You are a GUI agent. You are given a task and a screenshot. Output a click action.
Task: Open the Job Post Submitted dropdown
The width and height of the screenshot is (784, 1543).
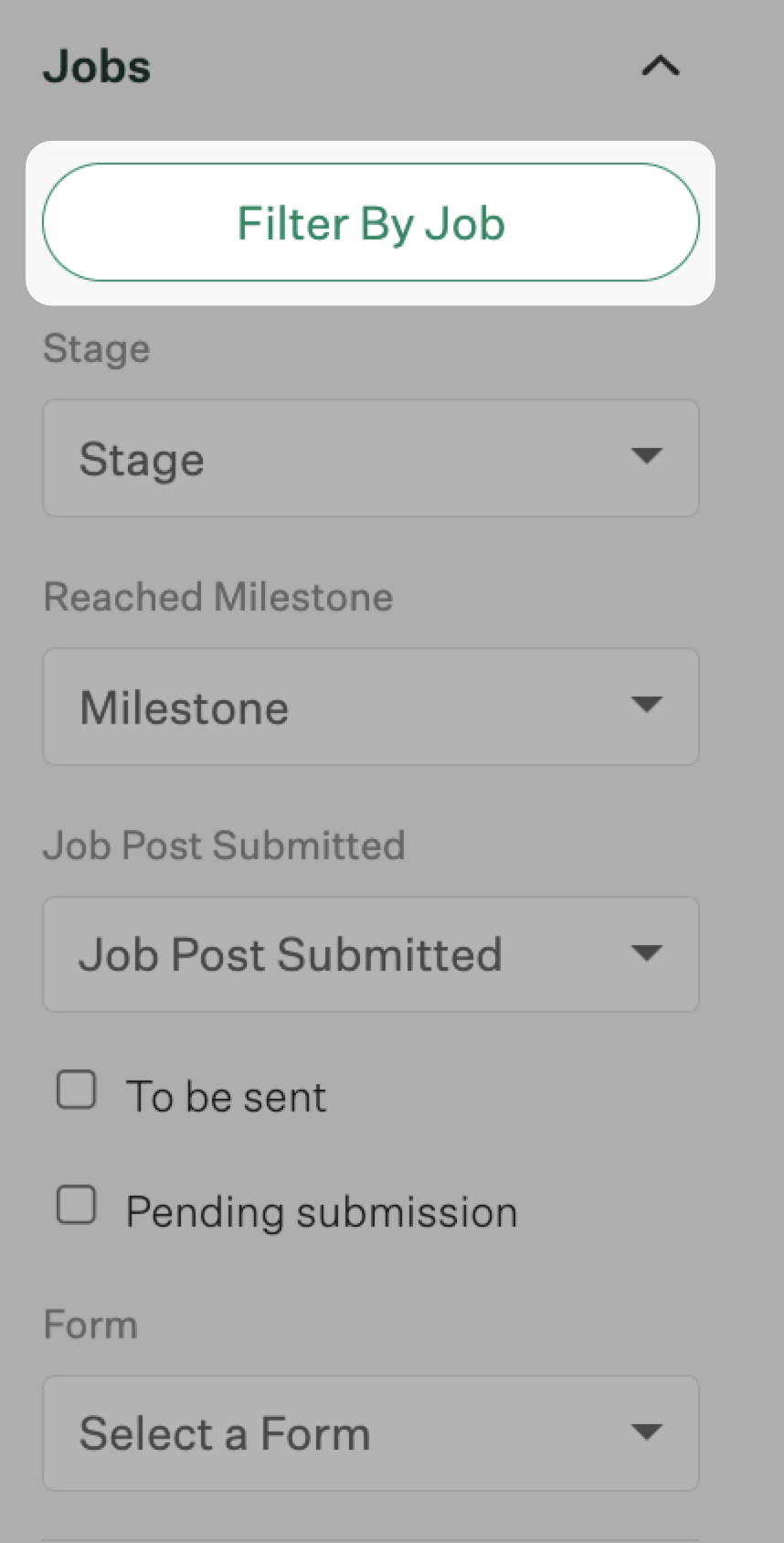tap(370, 954)
